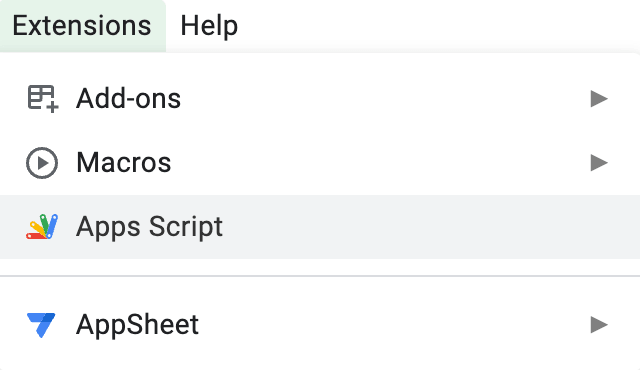Click blank space between Macros label and arrow
This screenshot has width=640, height=370.
[380, 163]
